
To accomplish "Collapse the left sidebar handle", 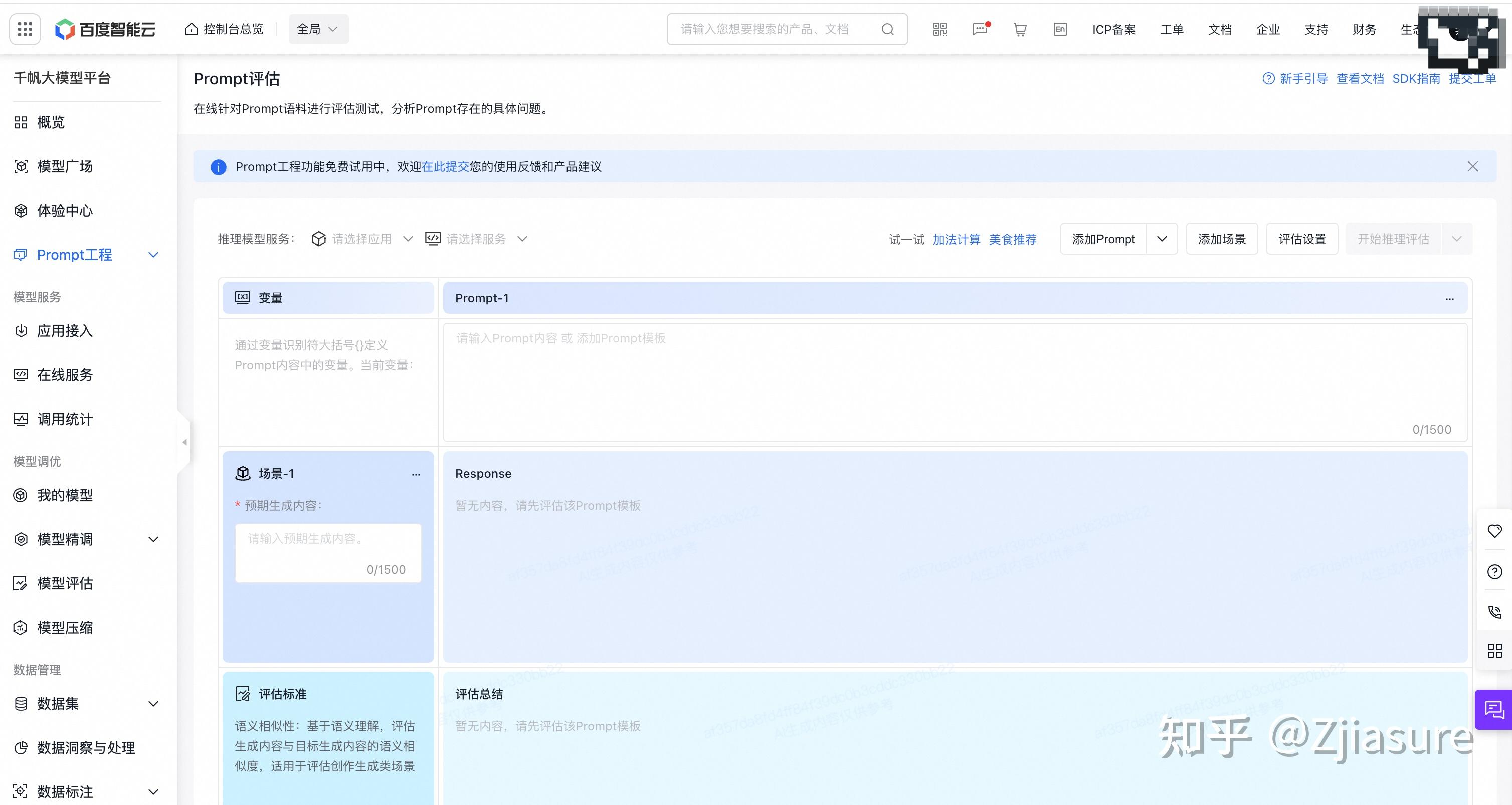I will coord(184,442).
